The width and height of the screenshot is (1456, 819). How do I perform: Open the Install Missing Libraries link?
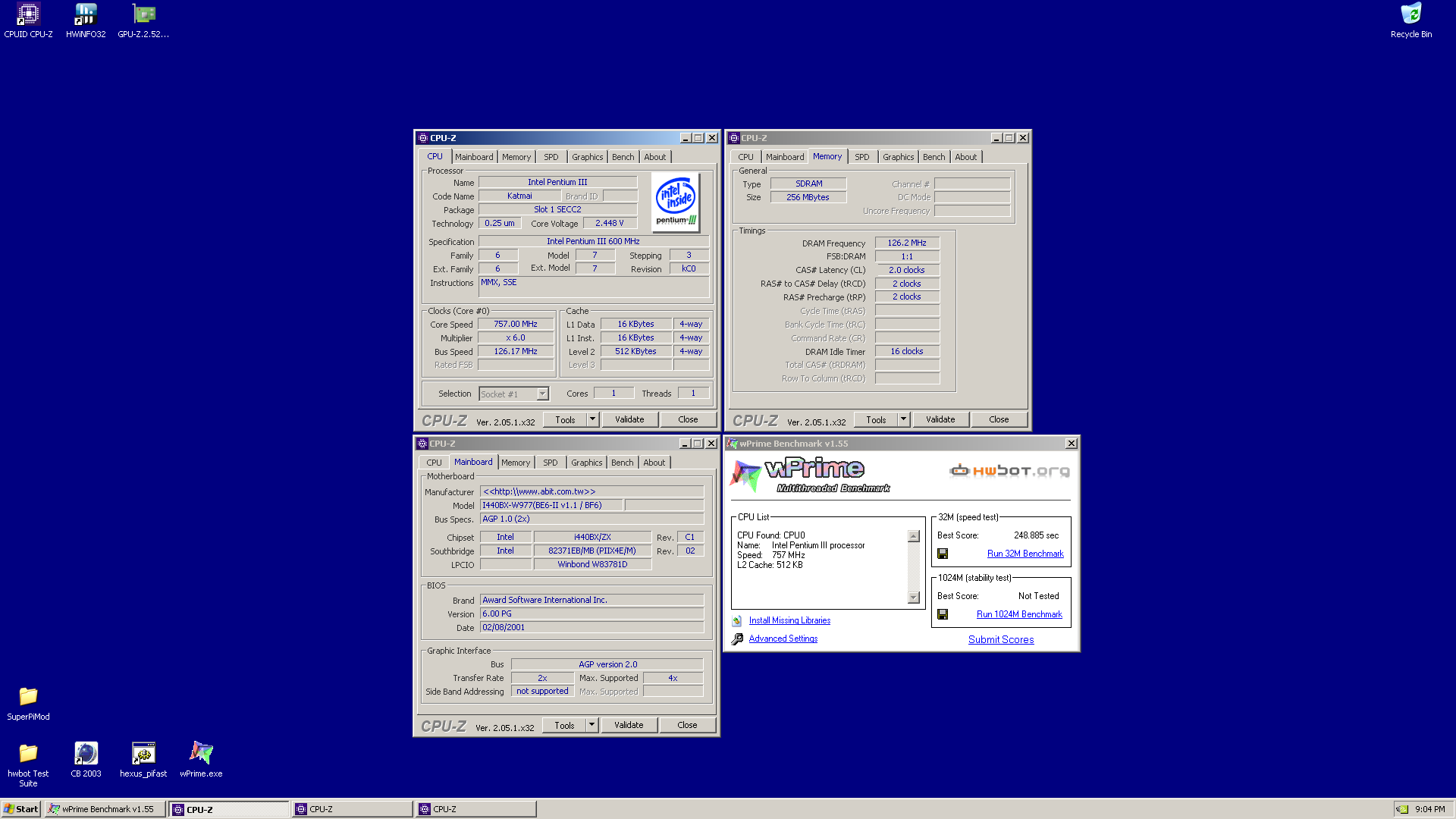click(x=789, y=620)
